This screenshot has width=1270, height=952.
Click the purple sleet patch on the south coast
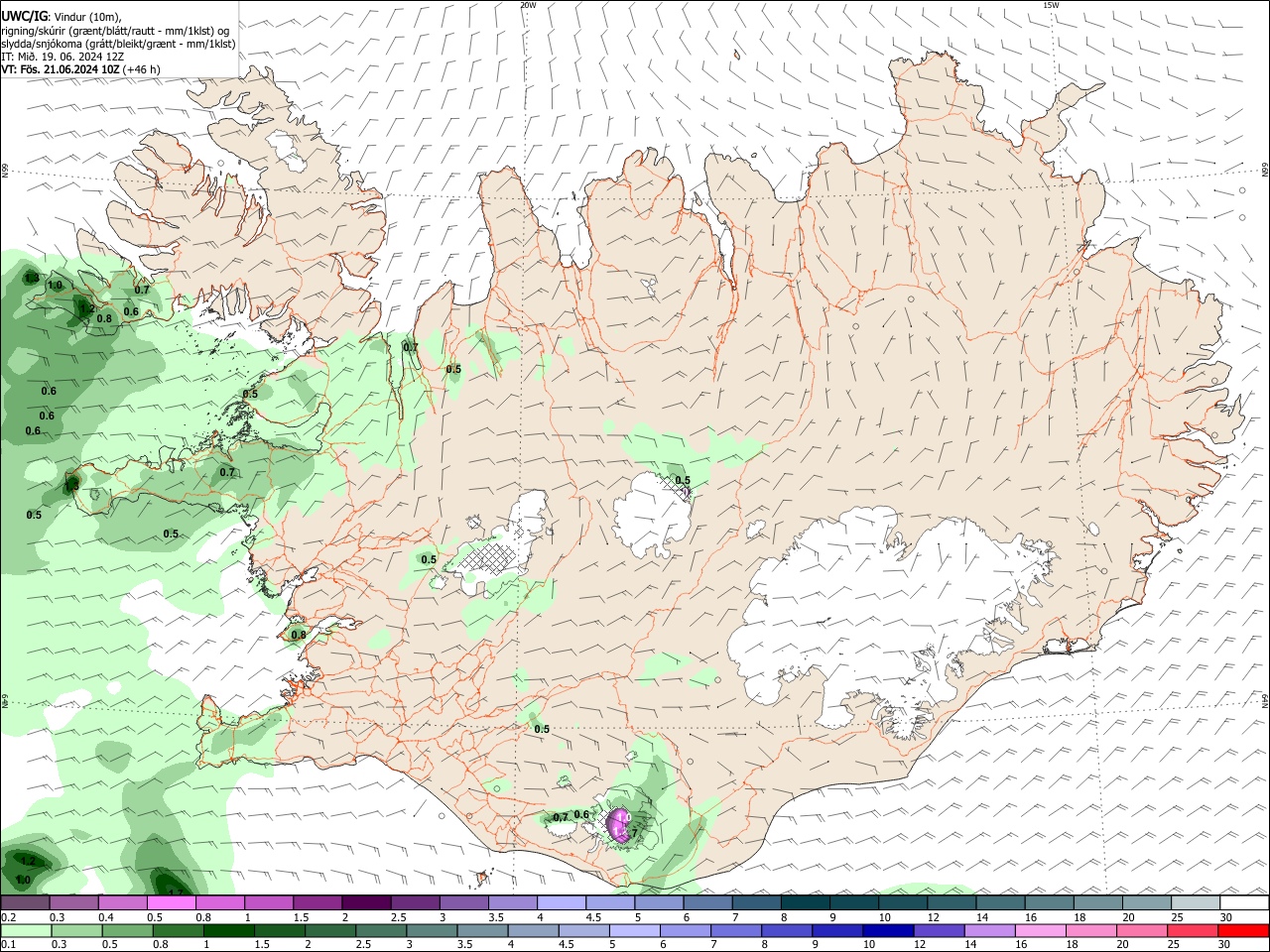click(618, 825)
